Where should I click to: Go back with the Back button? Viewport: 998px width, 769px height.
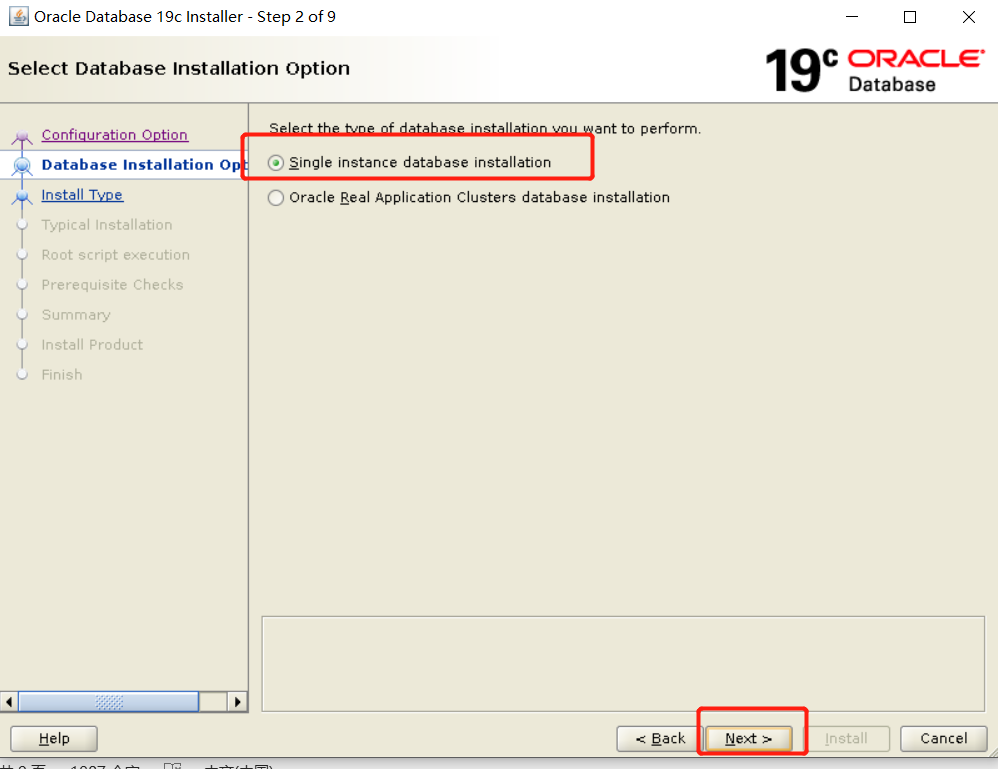659,738
